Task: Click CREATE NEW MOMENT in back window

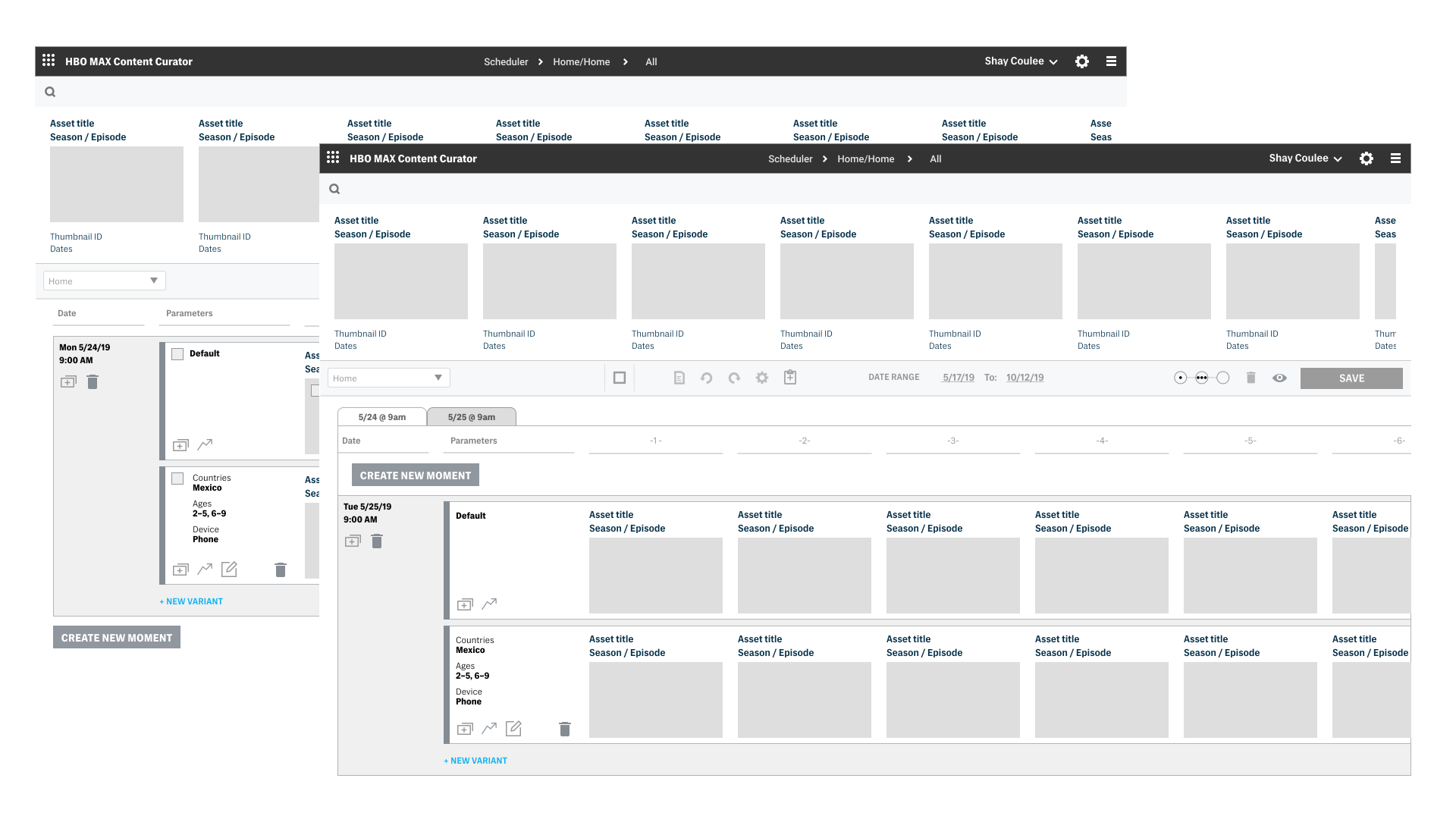Action: pyautogui.click(x=117, y=638)
